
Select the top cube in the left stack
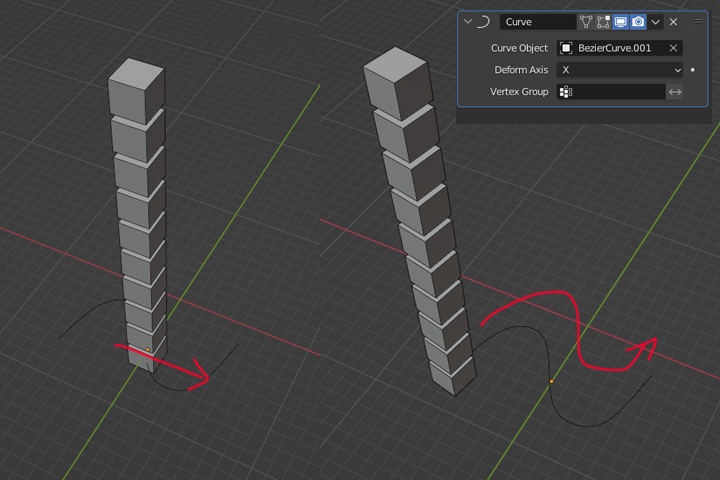pos(136,90)
